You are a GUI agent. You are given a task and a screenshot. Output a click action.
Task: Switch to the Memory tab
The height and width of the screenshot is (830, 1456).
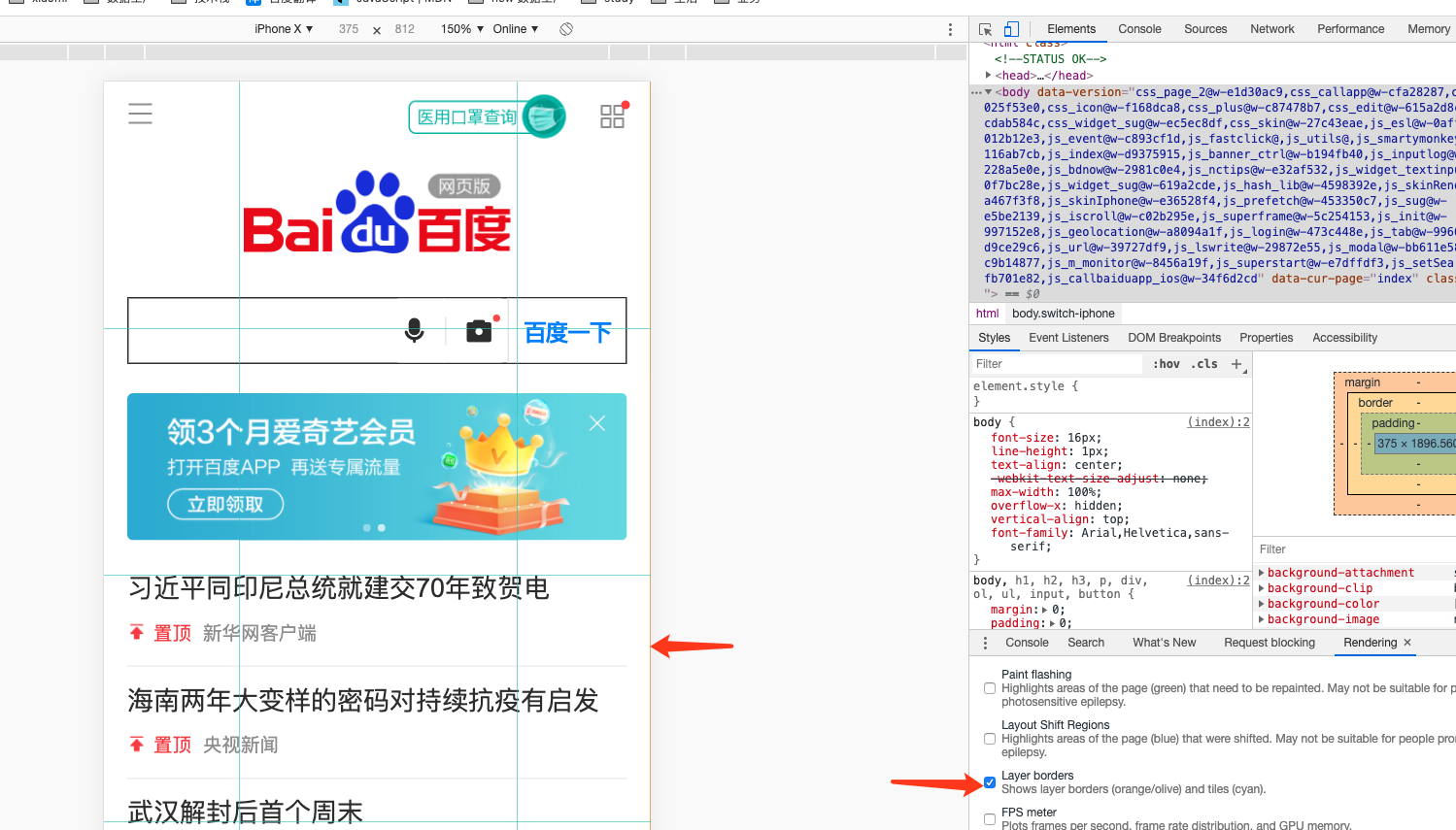(1429, 29)
